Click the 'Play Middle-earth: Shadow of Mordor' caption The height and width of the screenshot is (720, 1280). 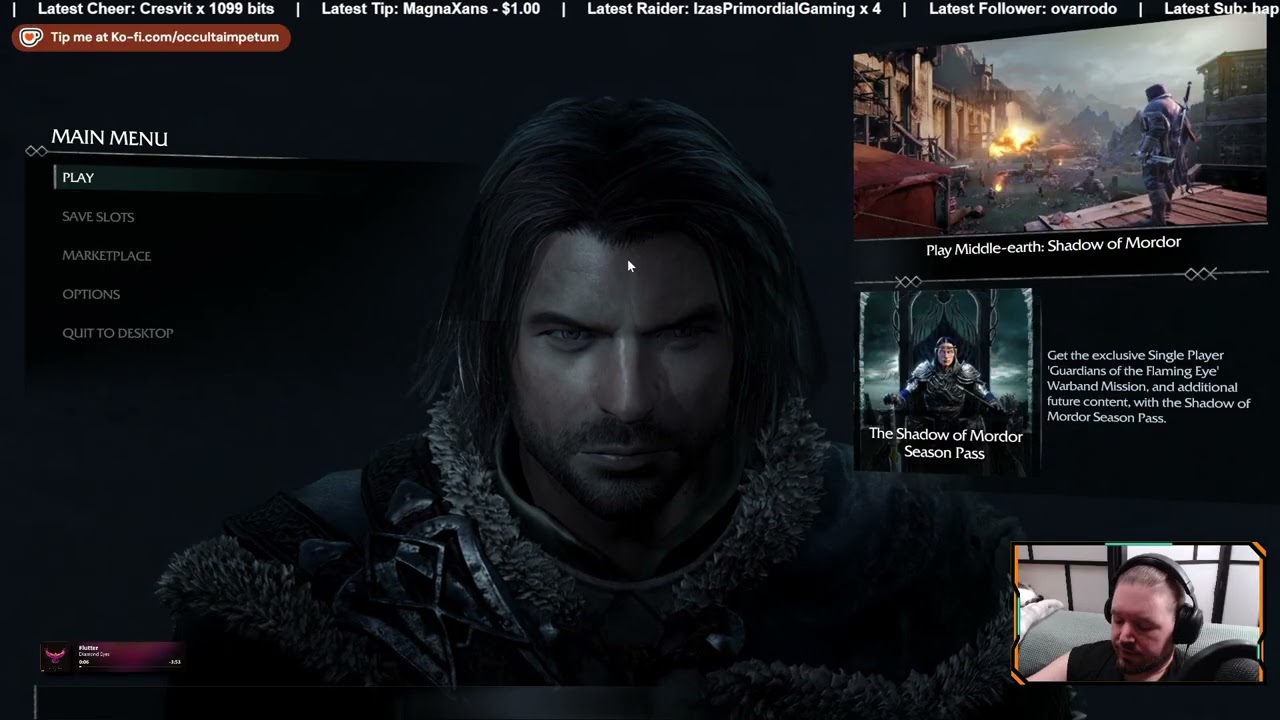tap(1053, 246)
